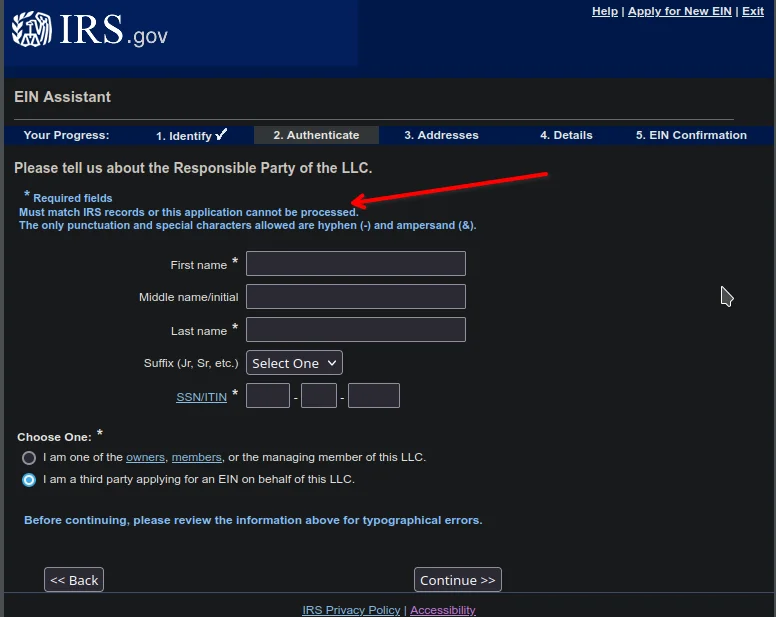Image resolution: width=776 pixels, height=617 pixels.
Task: Open the members definition link
Action: 196,457
